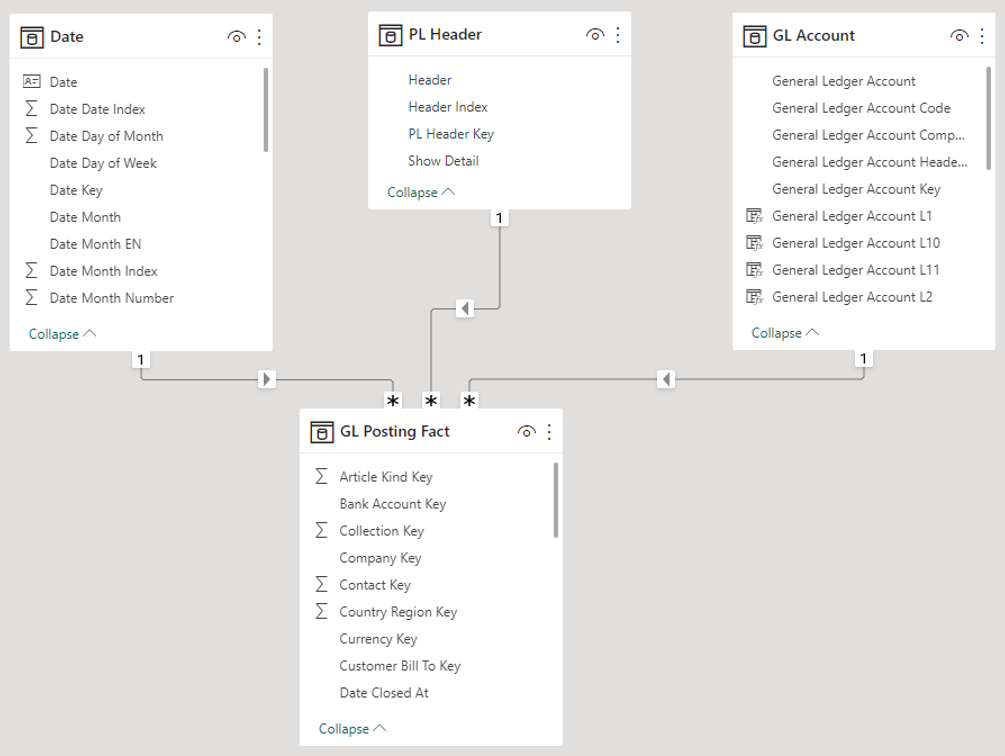This screenshot has width=1005, height=756.
Task: Open more options for GL Posting Fact
Action: [x=549, y=432]
